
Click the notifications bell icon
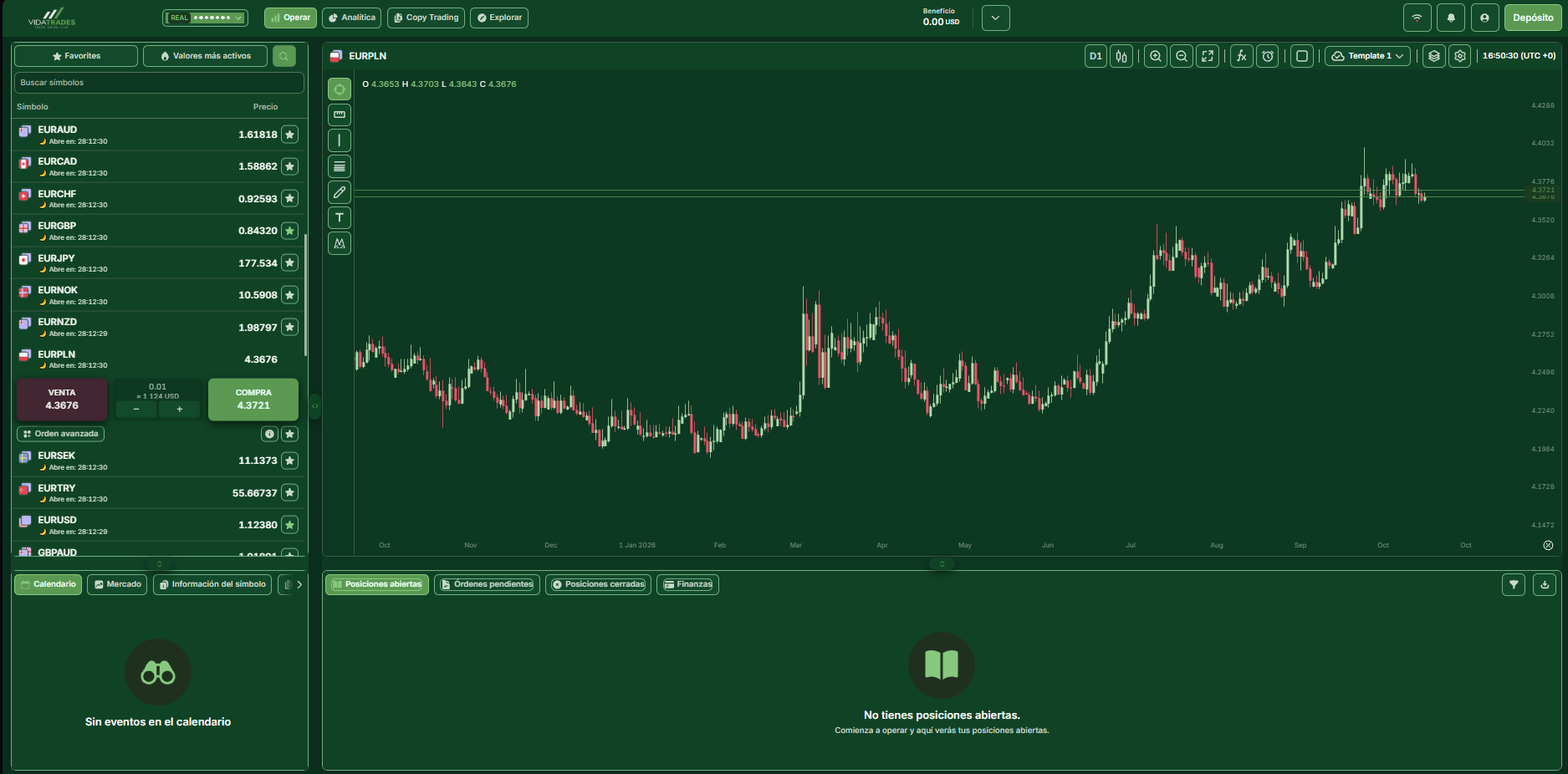click(x=1451, y=18)
